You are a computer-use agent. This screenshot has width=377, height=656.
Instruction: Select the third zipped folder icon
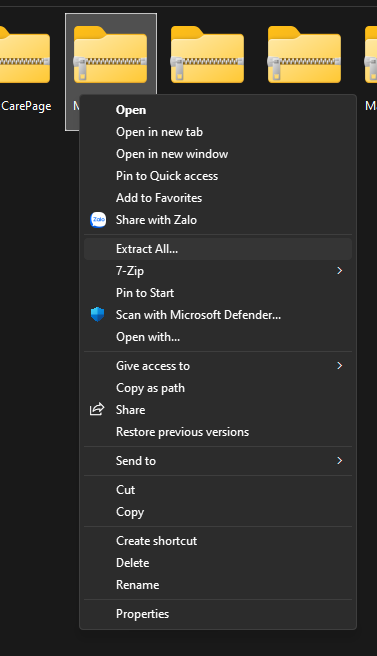(x=207, y=55)
